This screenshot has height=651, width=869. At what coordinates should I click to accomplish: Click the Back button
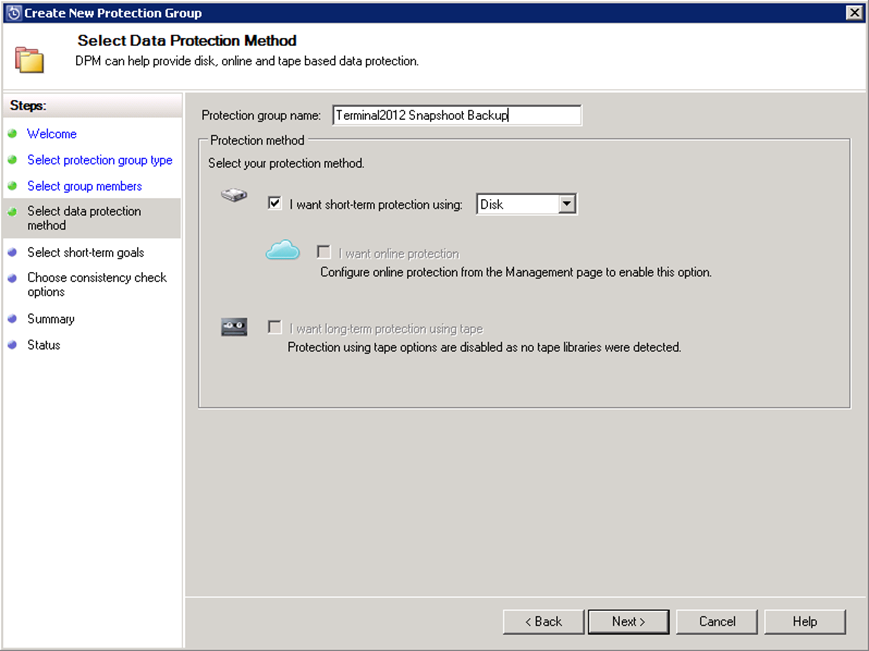pos(543,622)
